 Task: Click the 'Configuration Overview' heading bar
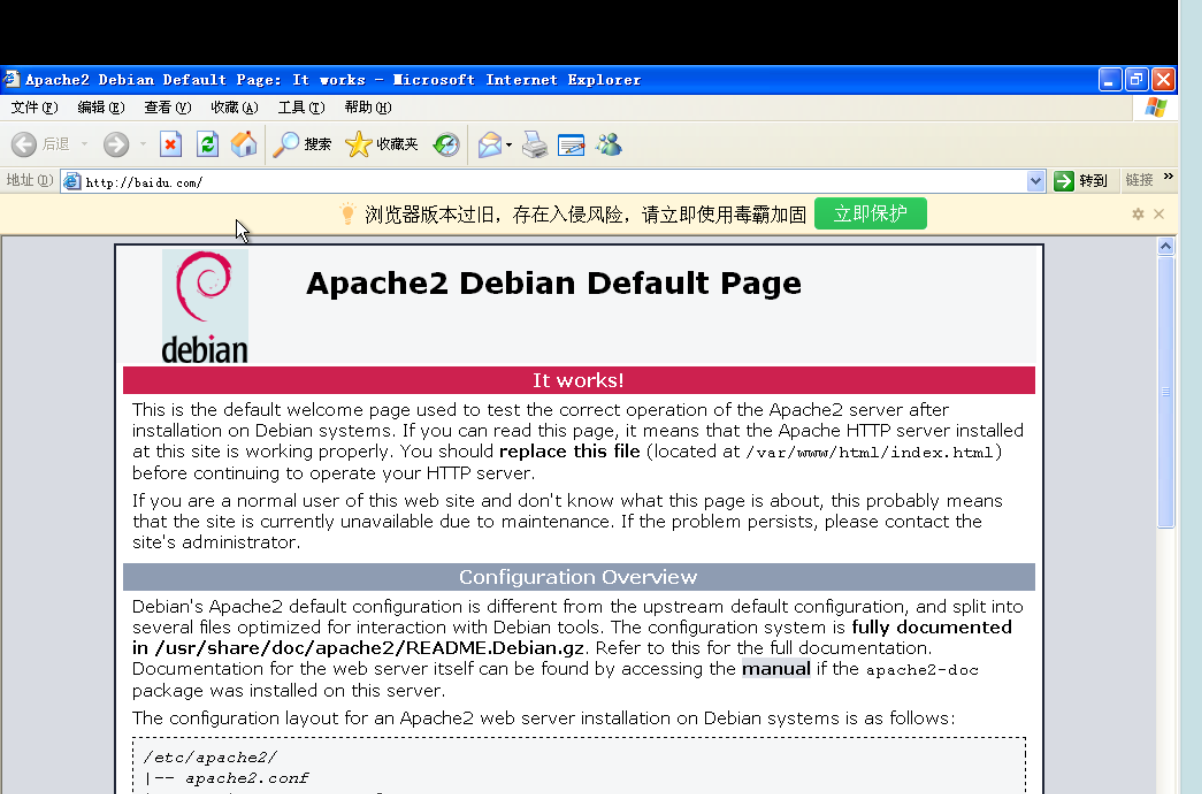[x=578, y=577]
